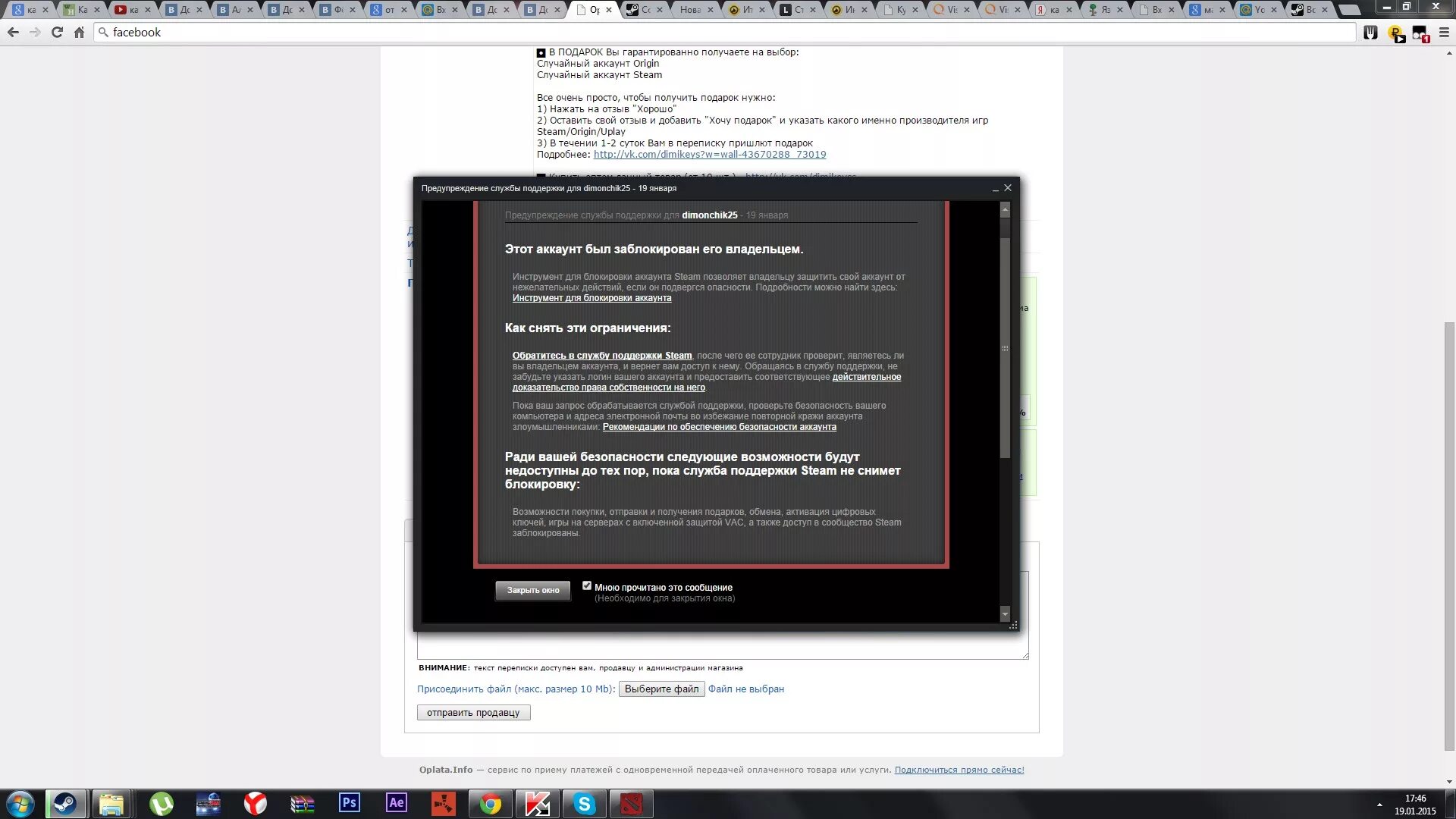Reload the current page

(x=57, y=32)
